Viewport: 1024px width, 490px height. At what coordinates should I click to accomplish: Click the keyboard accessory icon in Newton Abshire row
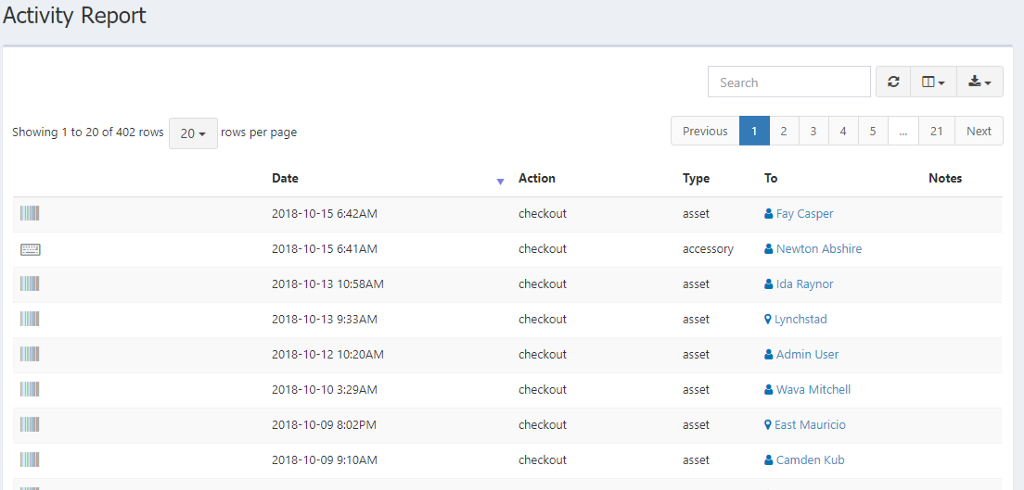[x=30, y=249]
